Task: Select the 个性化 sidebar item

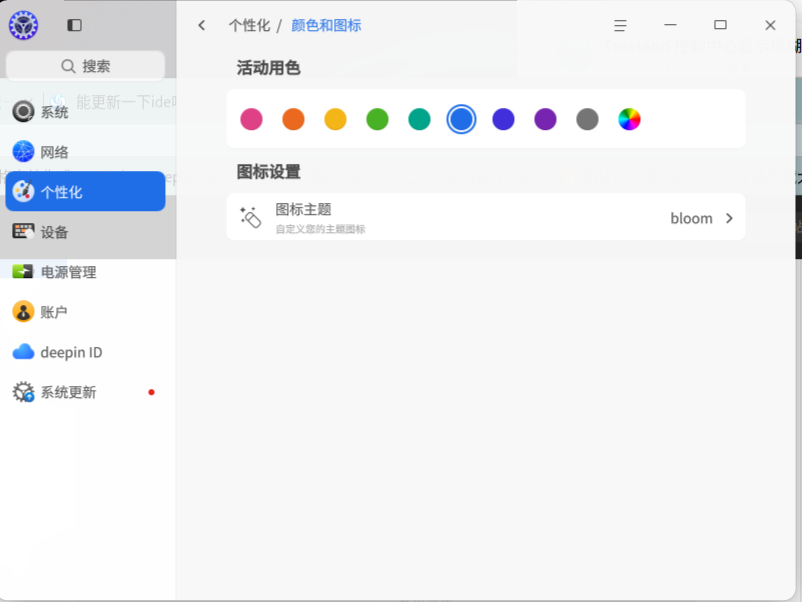Action: pos(85,191)
